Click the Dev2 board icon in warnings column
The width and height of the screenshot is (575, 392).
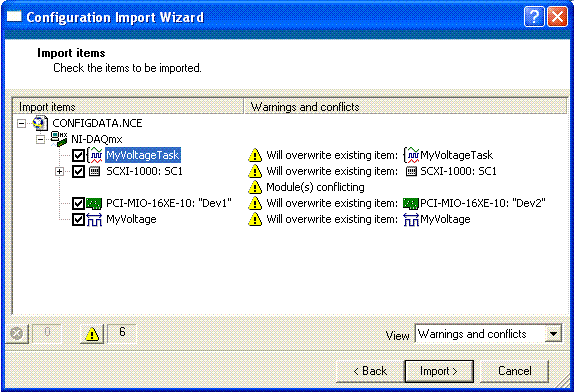click(411, 203)
